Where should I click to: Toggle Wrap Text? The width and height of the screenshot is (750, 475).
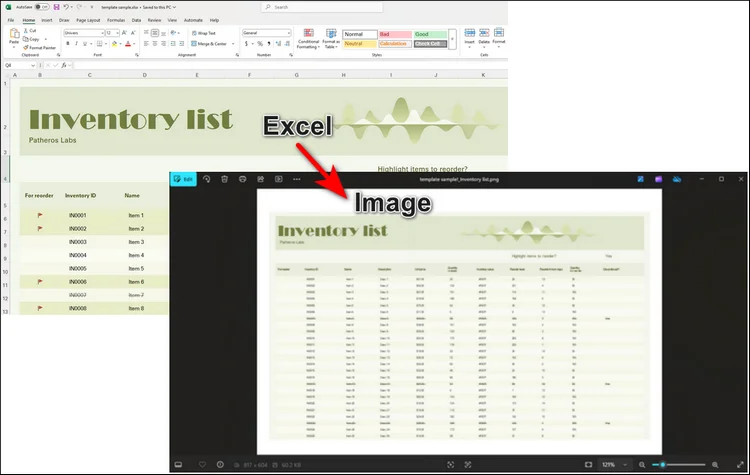pos(203,33)
